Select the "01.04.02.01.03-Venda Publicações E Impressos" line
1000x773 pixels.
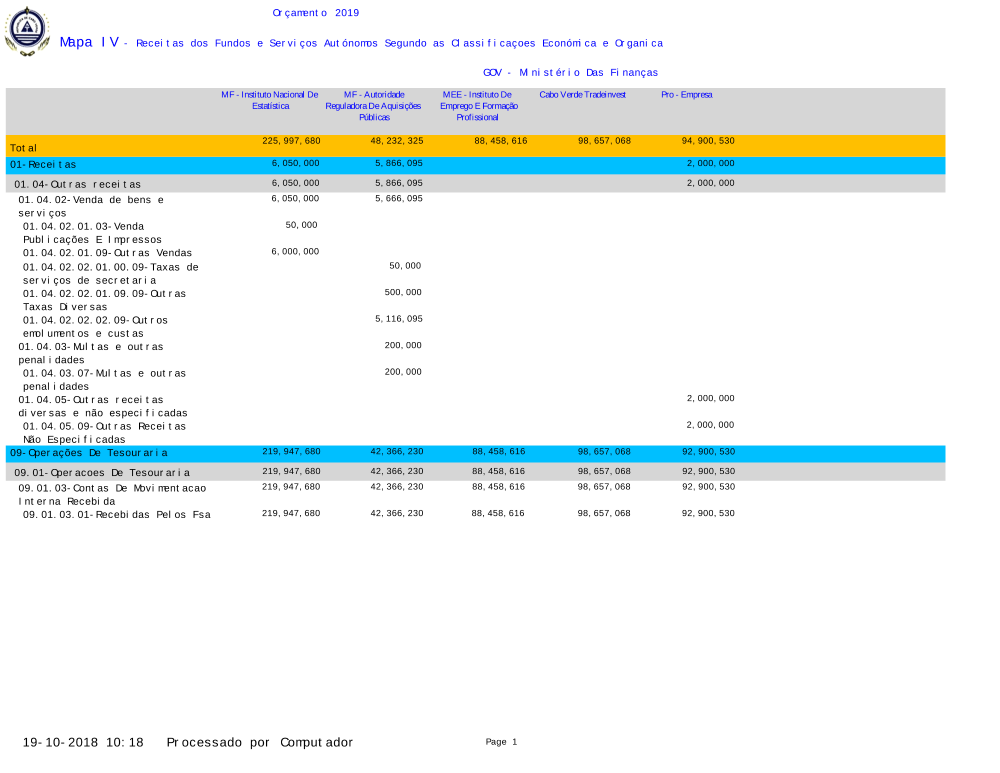tap(91, 232)
